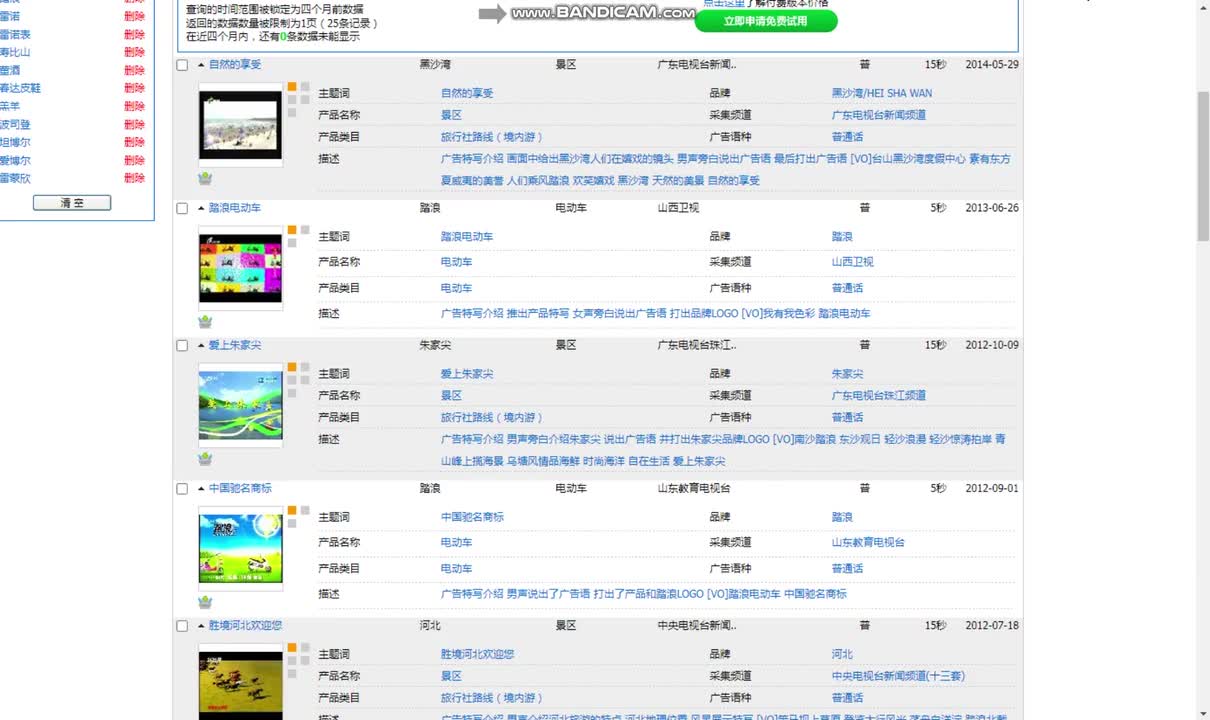Click the channel link 广东电视台新闻频道
The height and width of the screenshot is (720, 1210).
[x=879, y=115]
